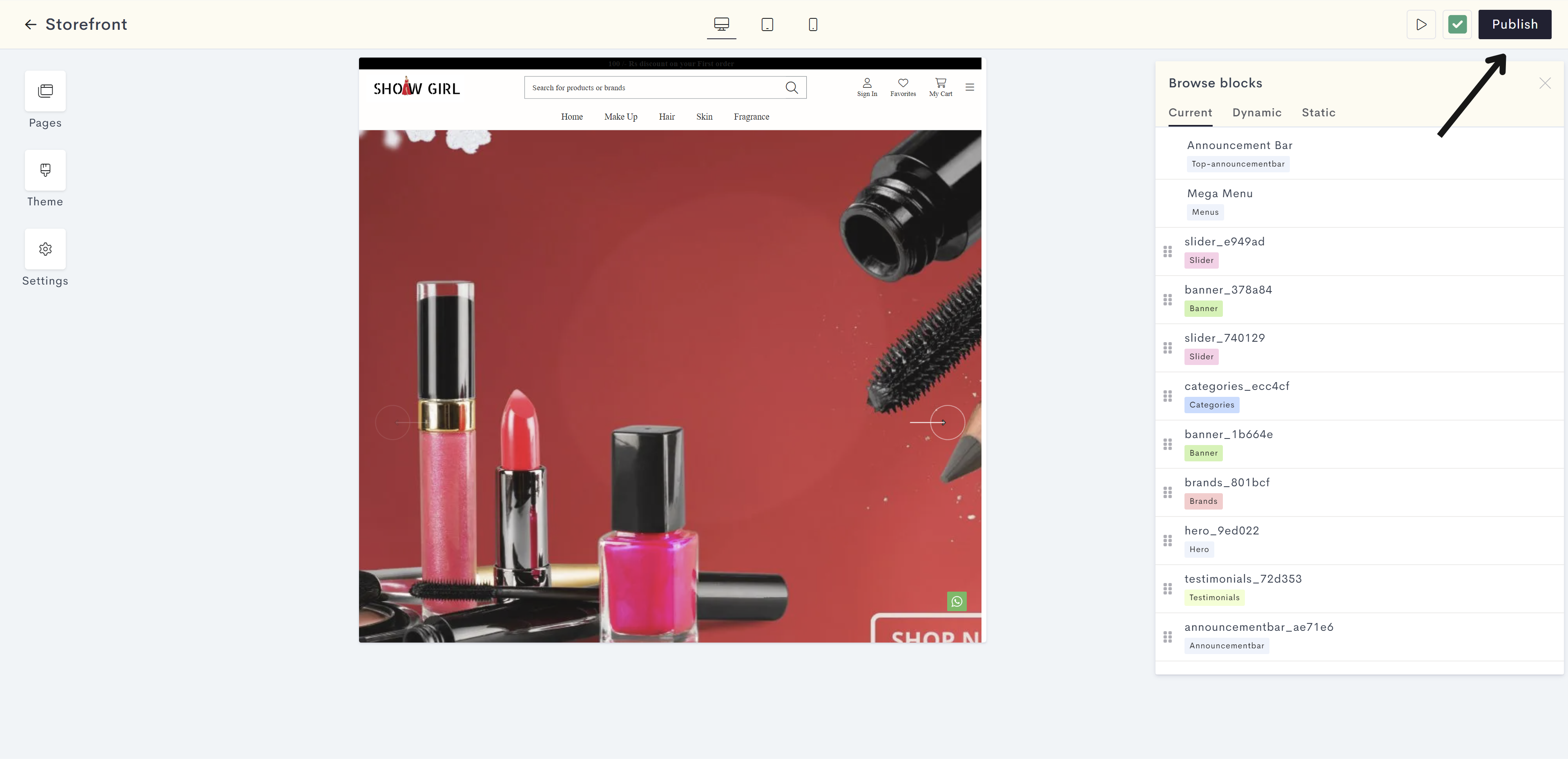Image resolution: width=1568 pixels, height=759 pixels.
Task: Click drag handle of banner_1b664e
Action: (x=1167, y=444)
